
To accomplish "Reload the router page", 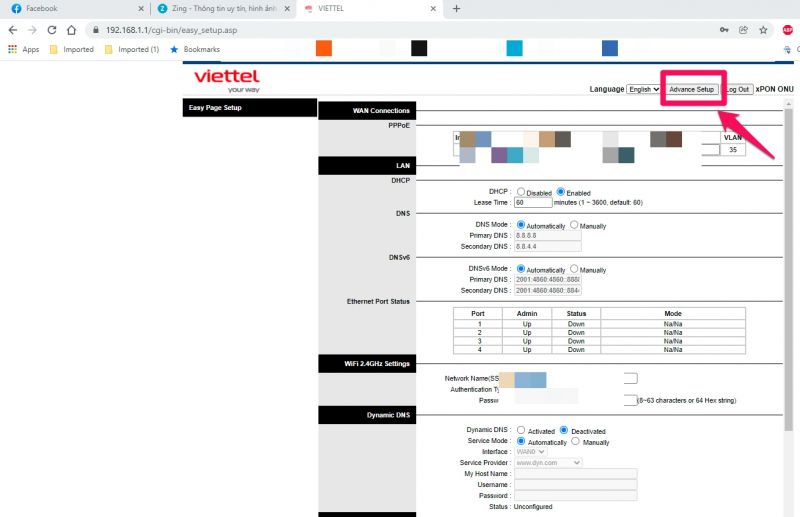I will tap(52, 30).
